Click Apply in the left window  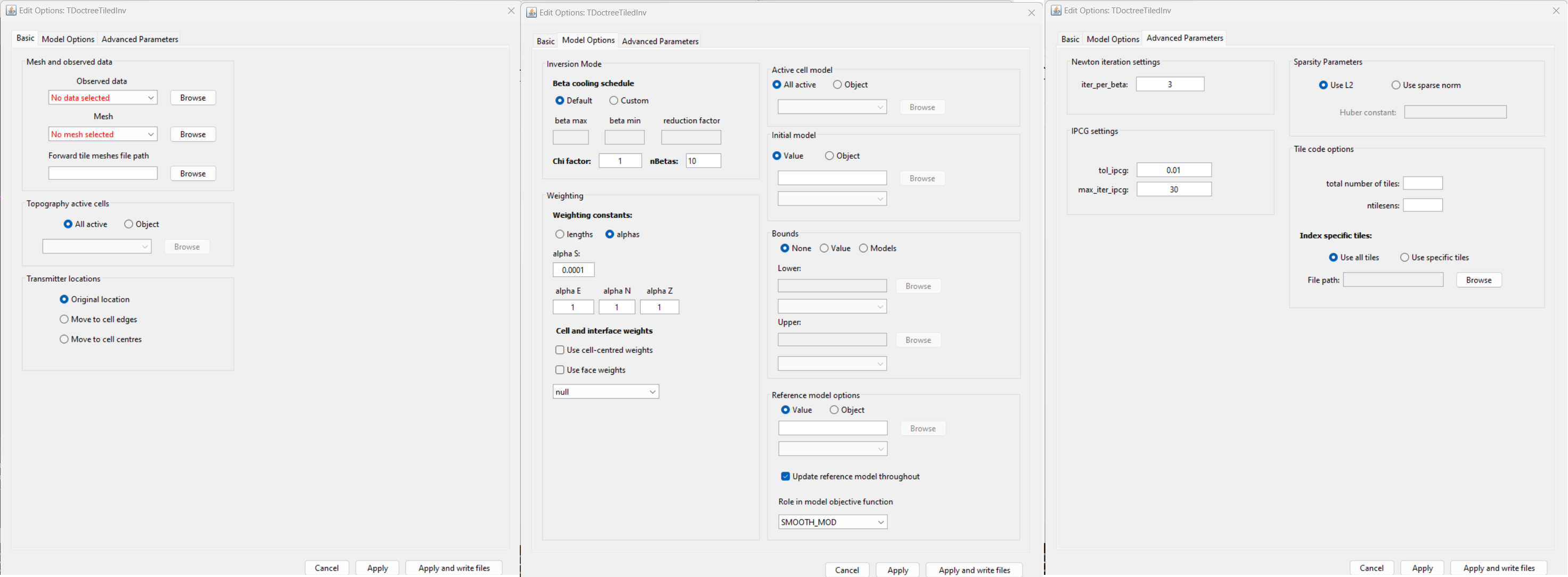pyautogui.click(x=378, y=568)
